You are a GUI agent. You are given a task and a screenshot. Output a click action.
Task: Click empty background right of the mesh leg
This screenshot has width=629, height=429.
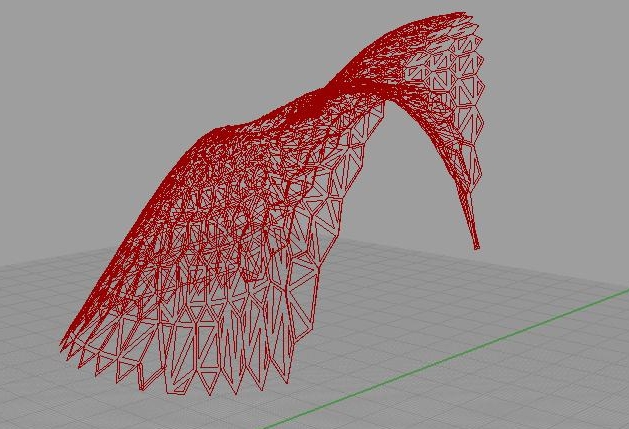(x=560, y=200)
